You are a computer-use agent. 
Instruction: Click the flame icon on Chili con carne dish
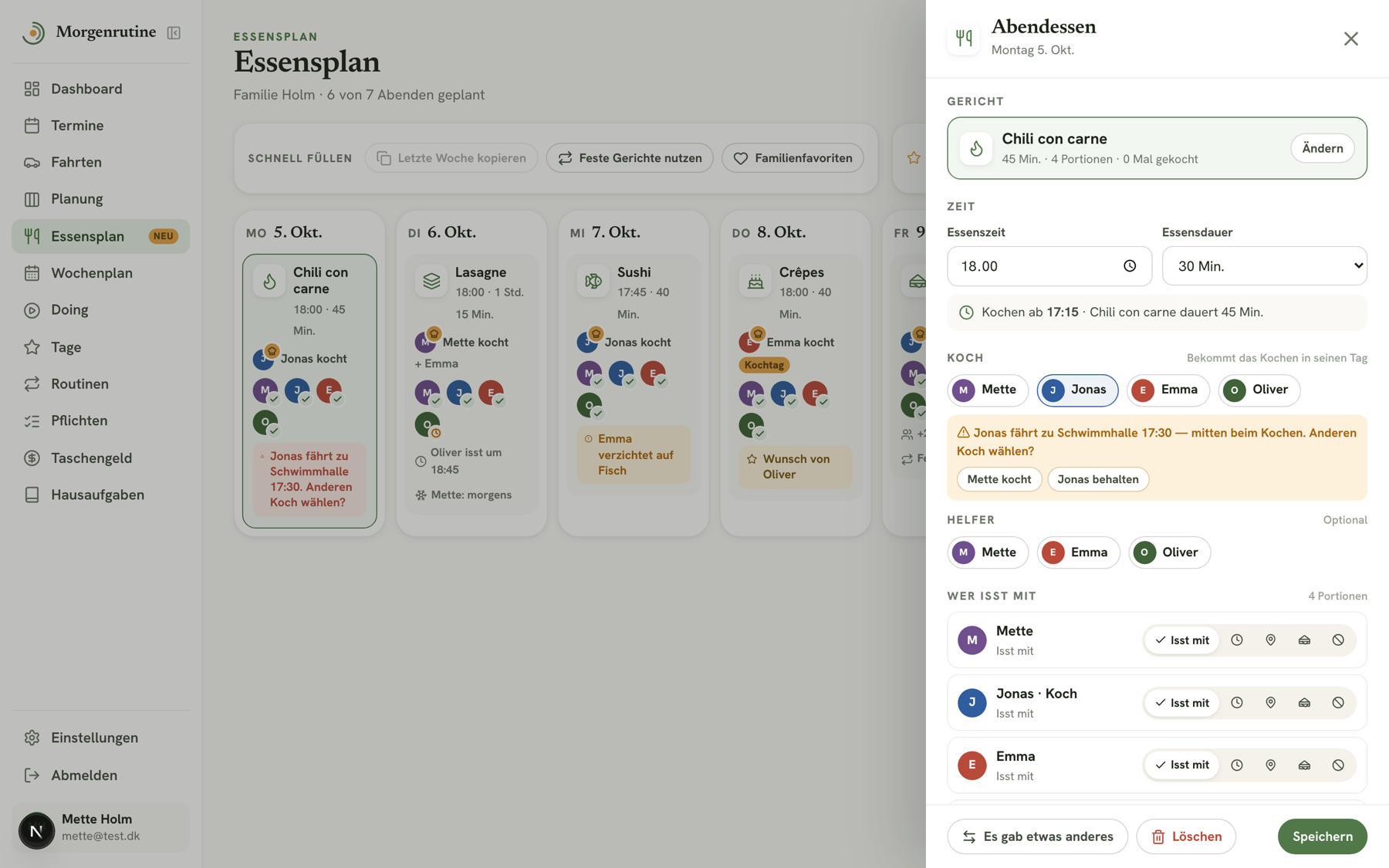click(976, 148)
